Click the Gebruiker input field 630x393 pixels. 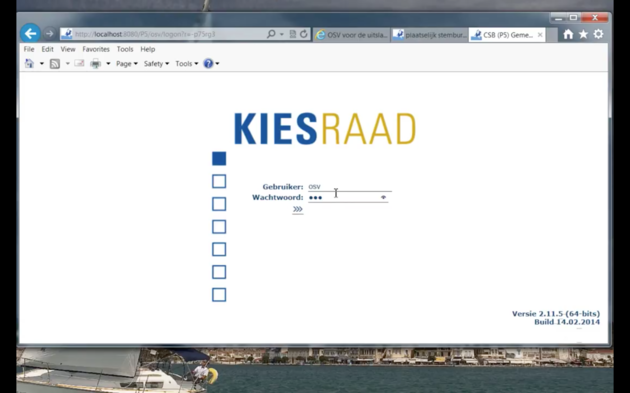point(350,187)
